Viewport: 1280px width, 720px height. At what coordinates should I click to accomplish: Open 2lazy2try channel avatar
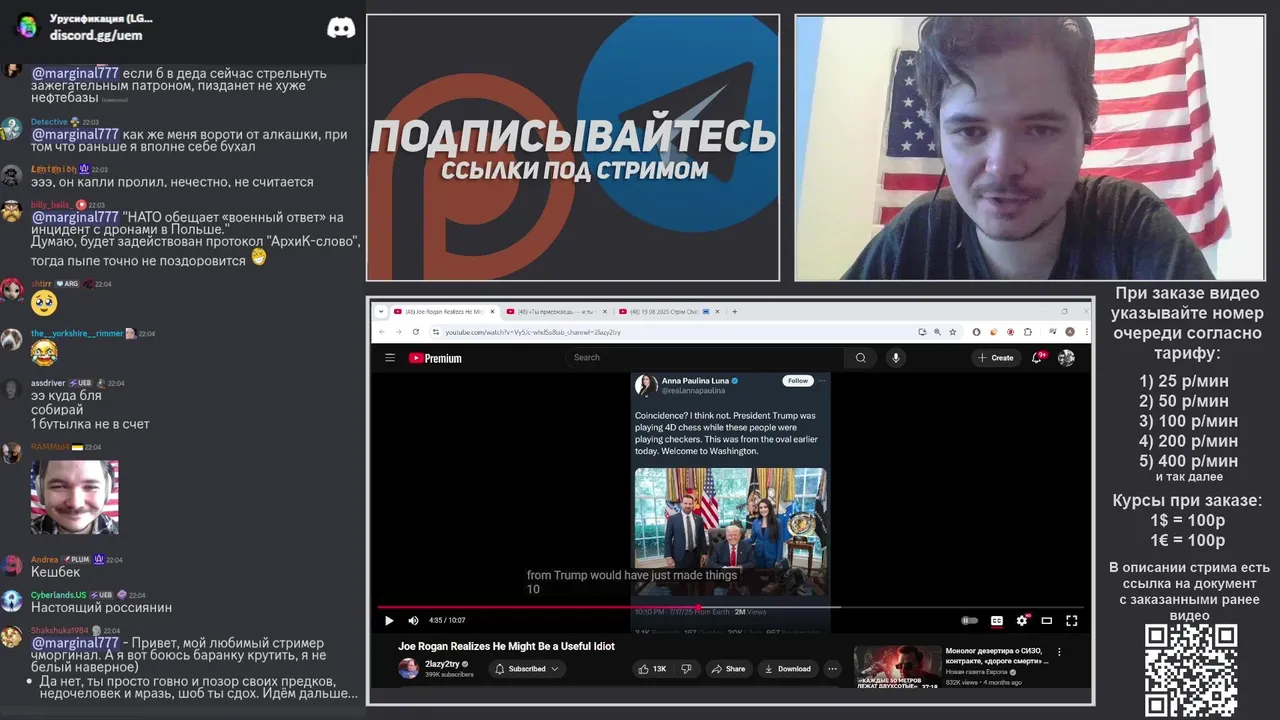coord(408,668)
